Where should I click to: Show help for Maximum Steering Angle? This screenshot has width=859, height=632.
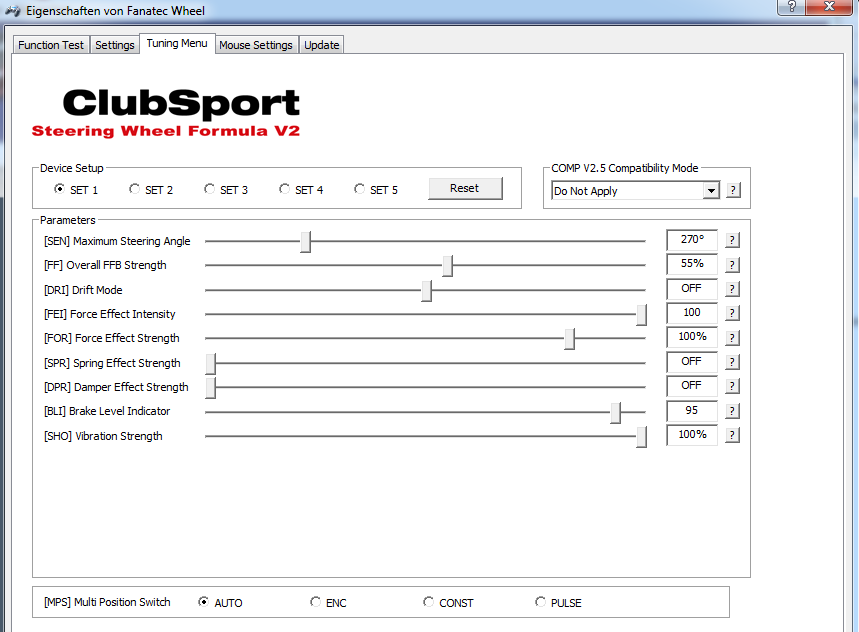click(732, 240)
